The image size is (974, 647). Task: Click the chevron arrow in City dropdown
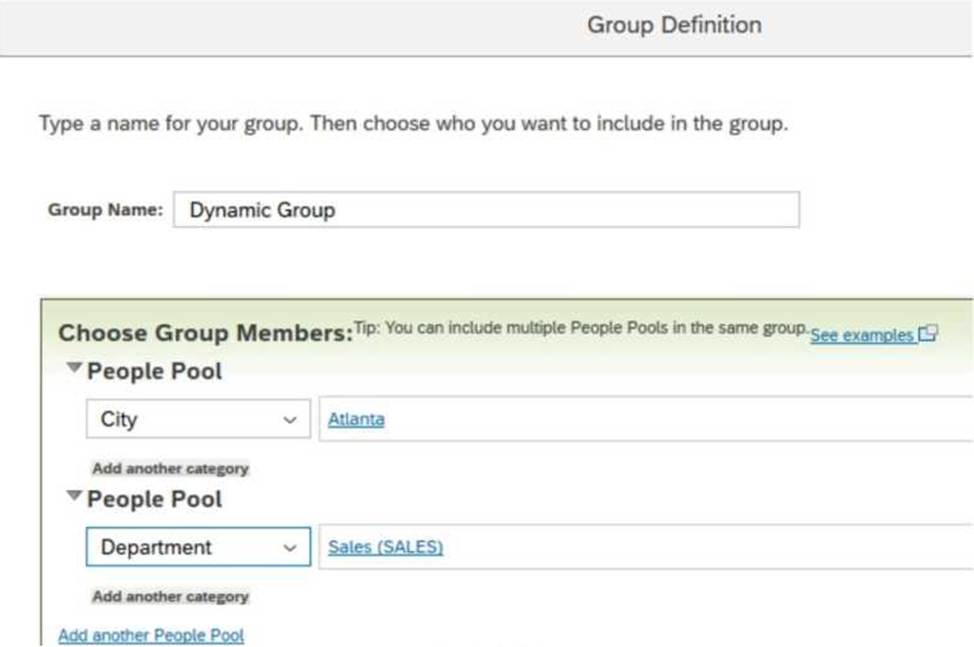tap(289, 420)
